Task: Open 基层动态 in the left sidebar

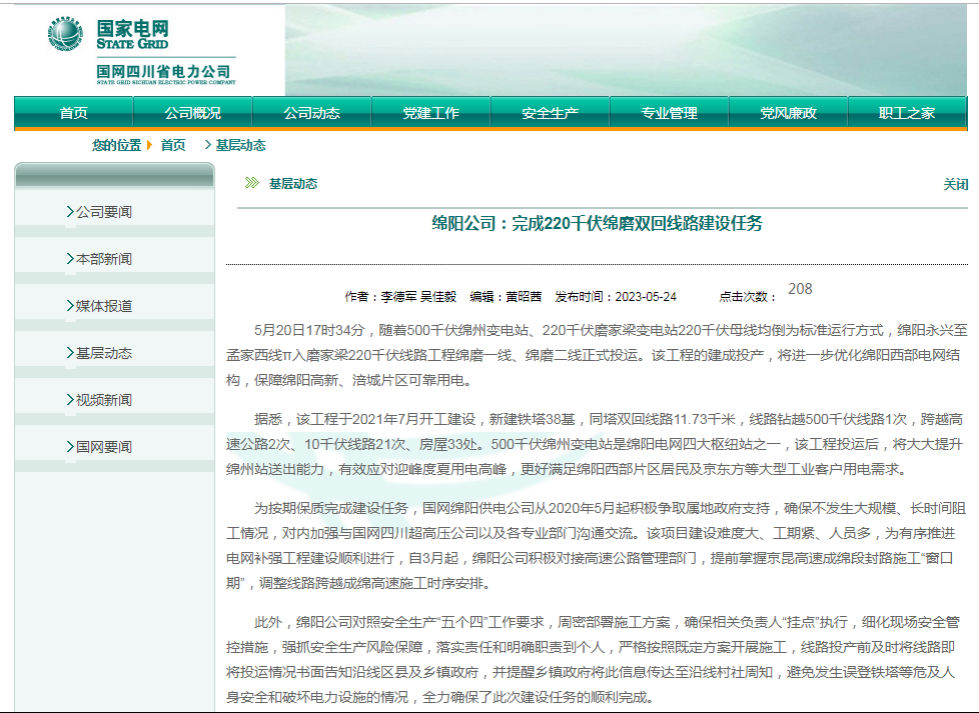Action: click(x=103, y=353)
